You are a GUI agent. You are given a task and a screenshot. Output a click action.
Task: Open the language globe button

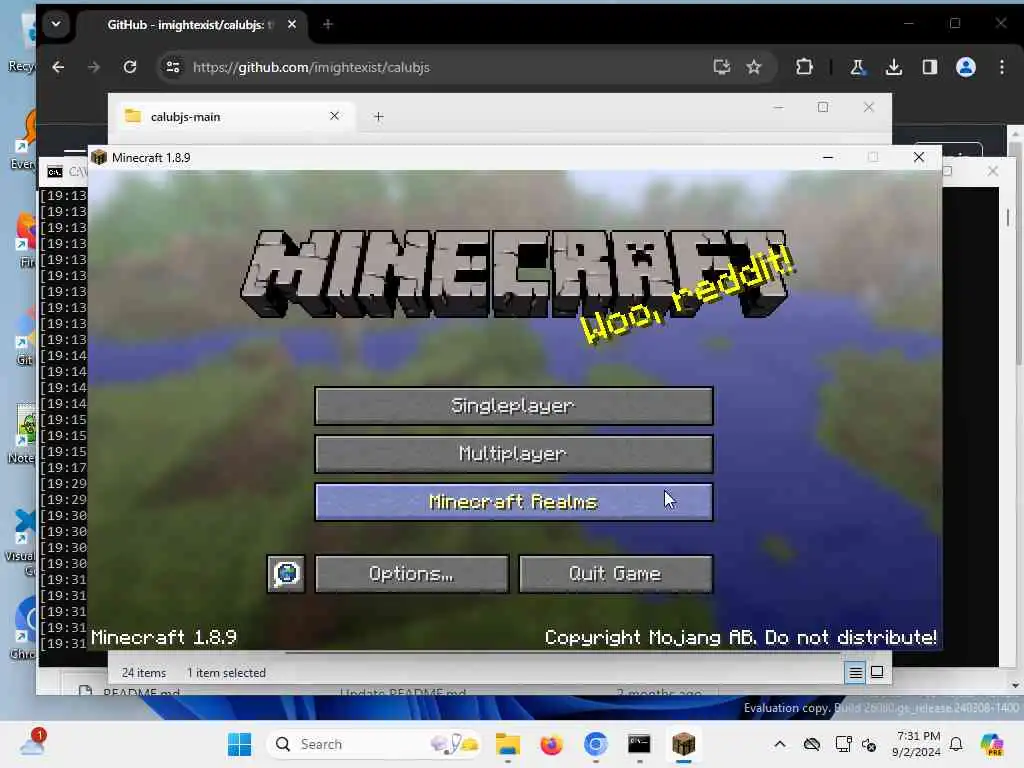pos(286,574)
